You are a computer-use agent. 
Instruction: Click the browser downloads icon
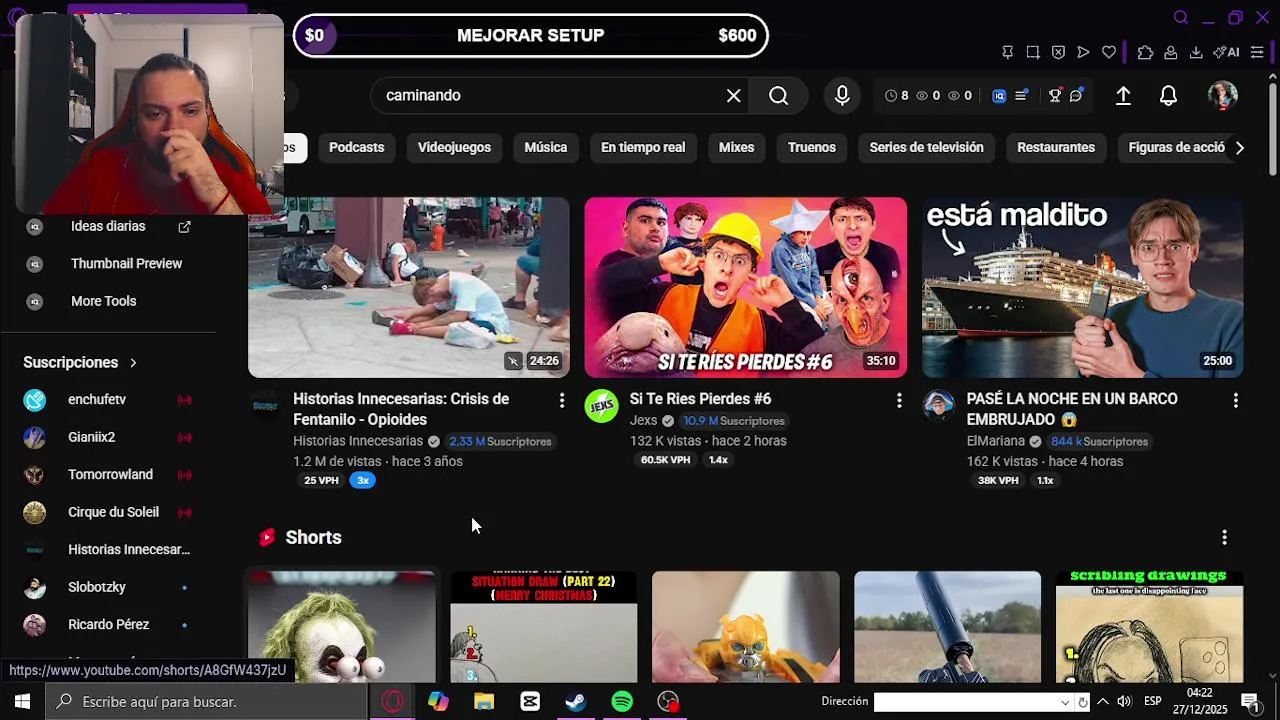click(x=1196, y=53)
